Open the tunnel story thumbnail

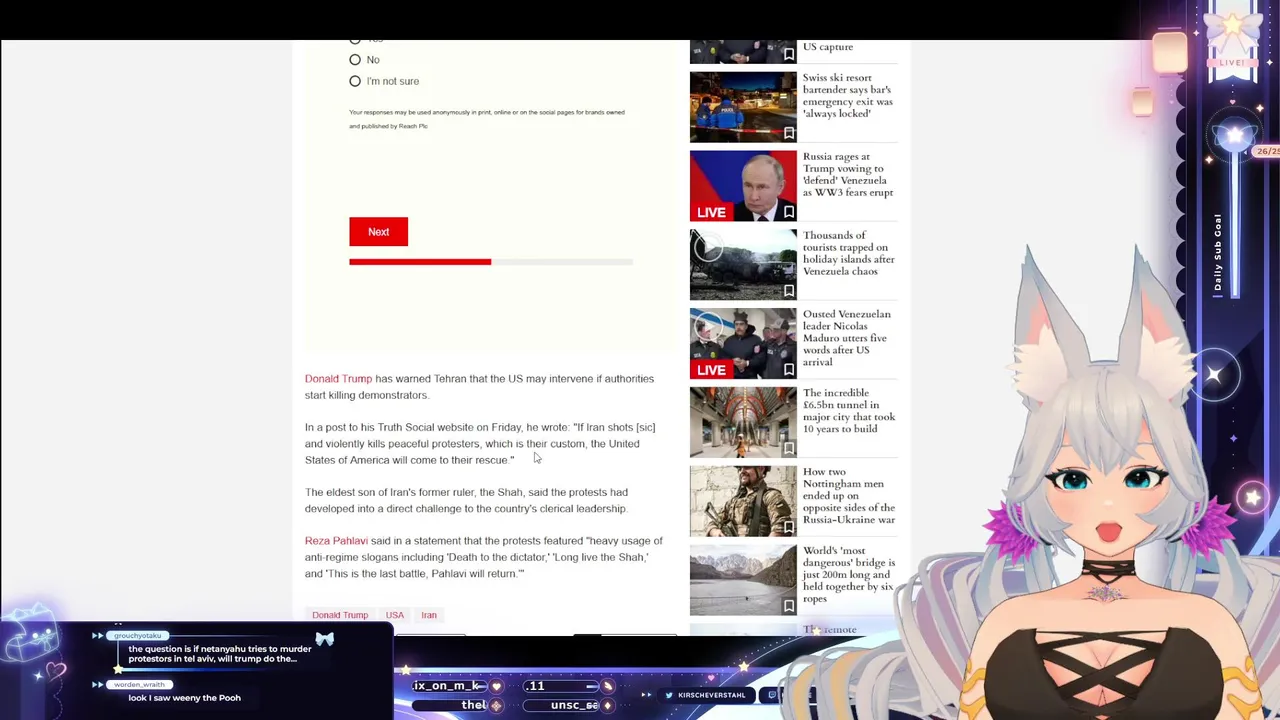click(x=743, y=423)
